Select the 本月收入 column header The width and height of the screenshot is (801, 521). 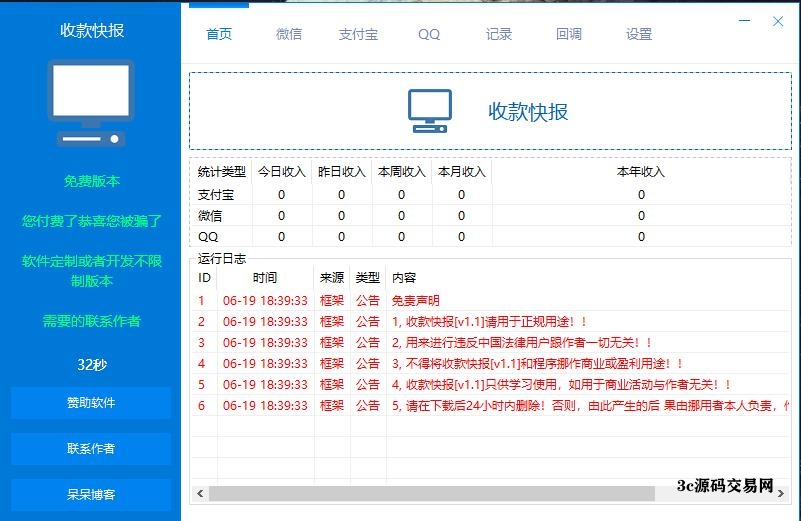click(x=462, y=172)
